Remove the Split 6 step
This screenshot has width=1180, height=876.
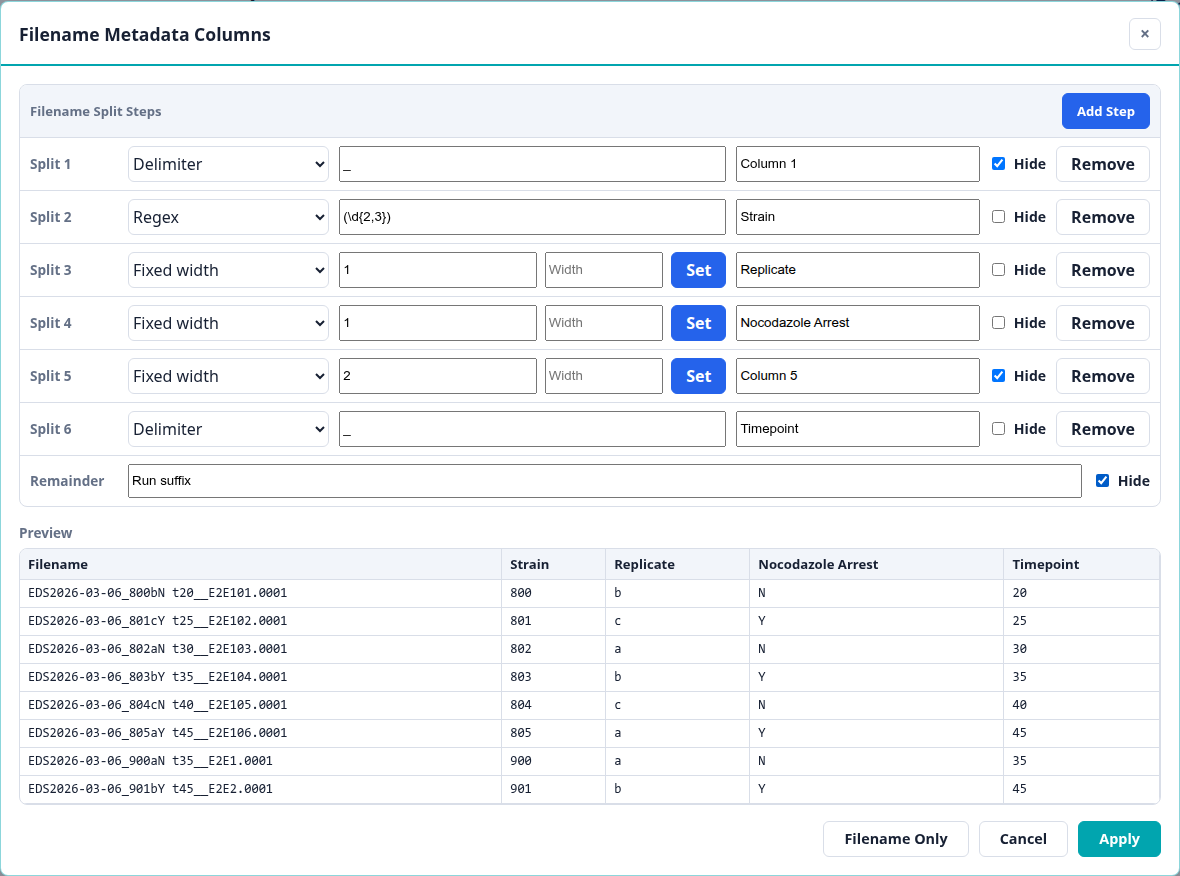pos(1102,429)
